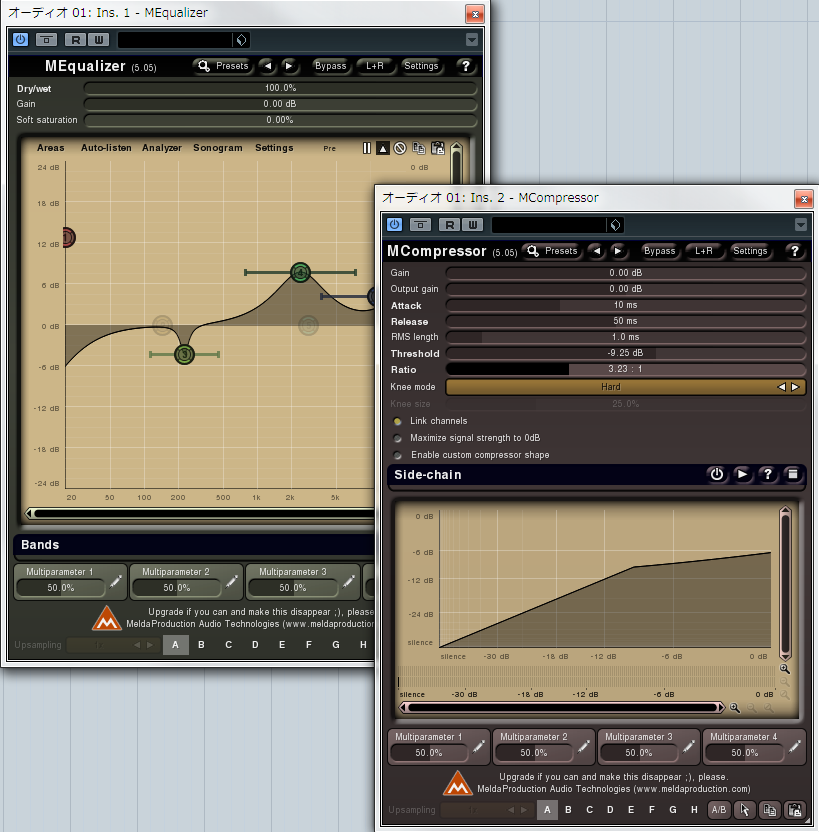Click Side-chain play arrow icon

(742, 474)
